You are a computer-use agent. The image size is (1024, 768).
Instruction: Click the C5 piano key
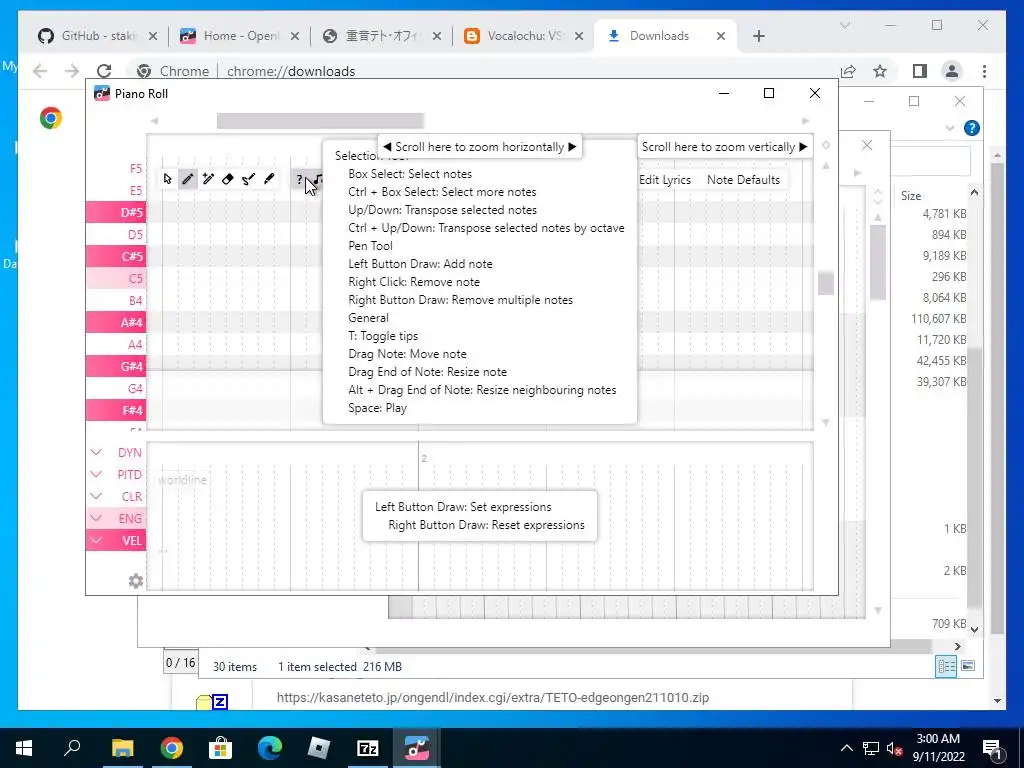click(116, 278)
